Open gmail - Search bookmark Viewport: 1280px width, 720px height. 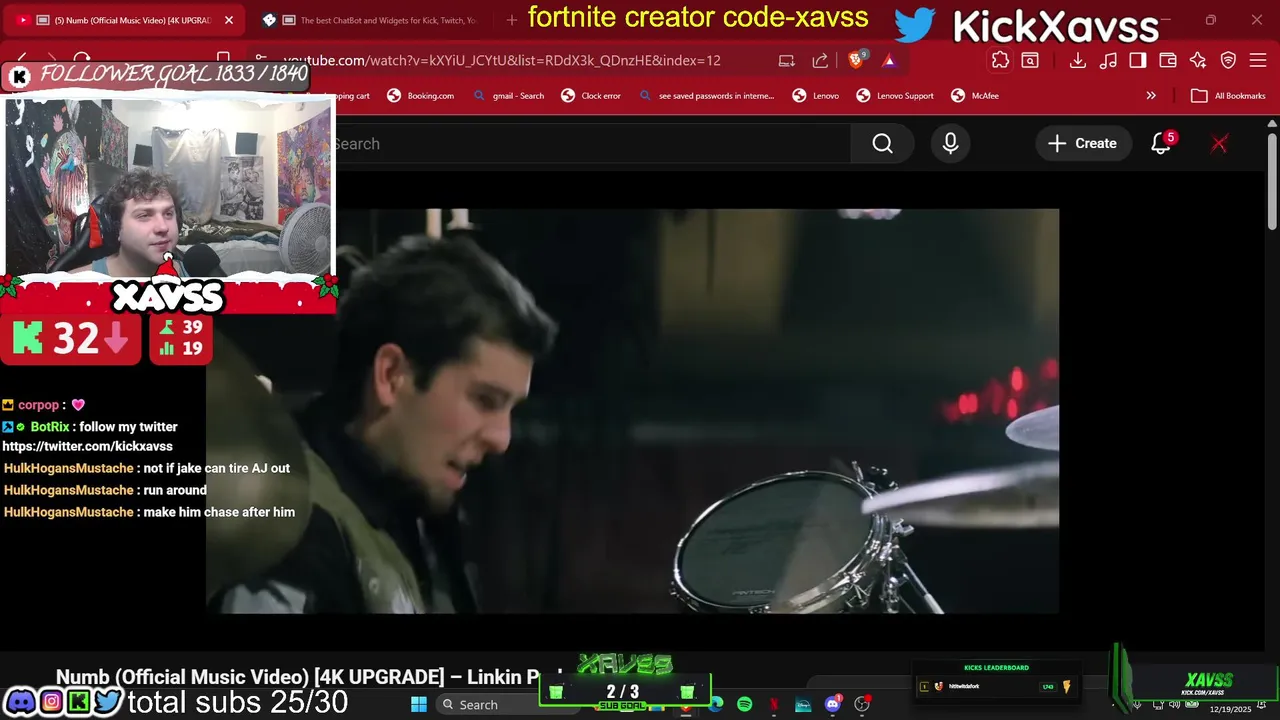pyautogui.click(x=508, y=96)
